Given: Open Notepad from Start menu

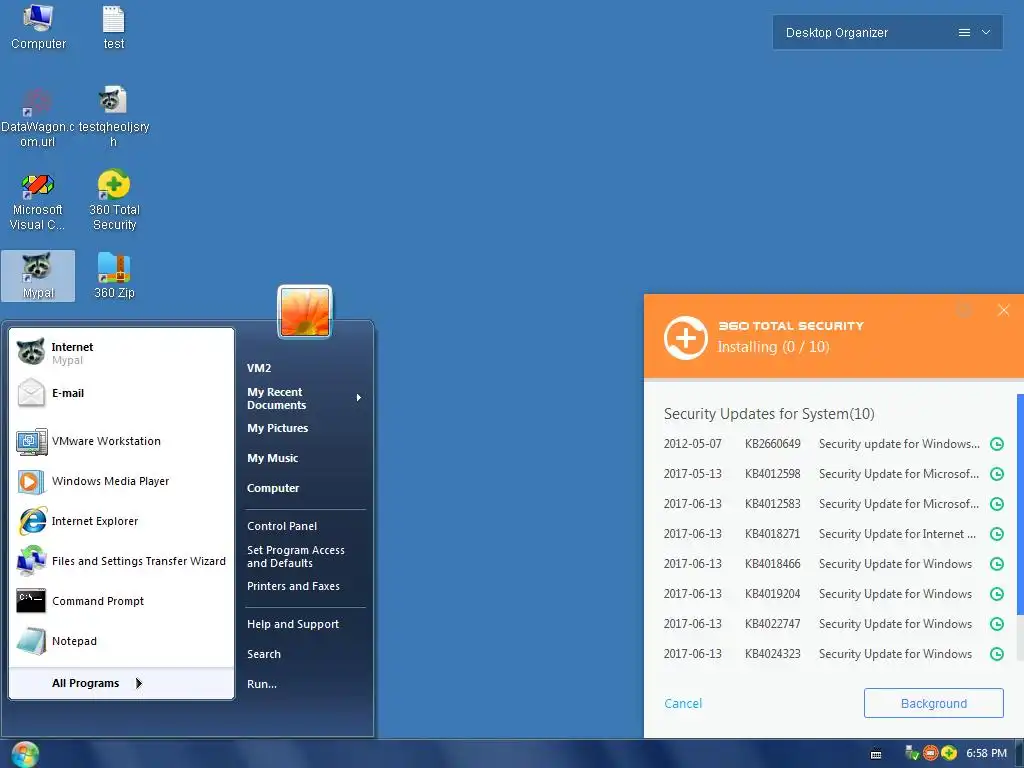Looking at the screenshot, I should [x=121, y=641].
